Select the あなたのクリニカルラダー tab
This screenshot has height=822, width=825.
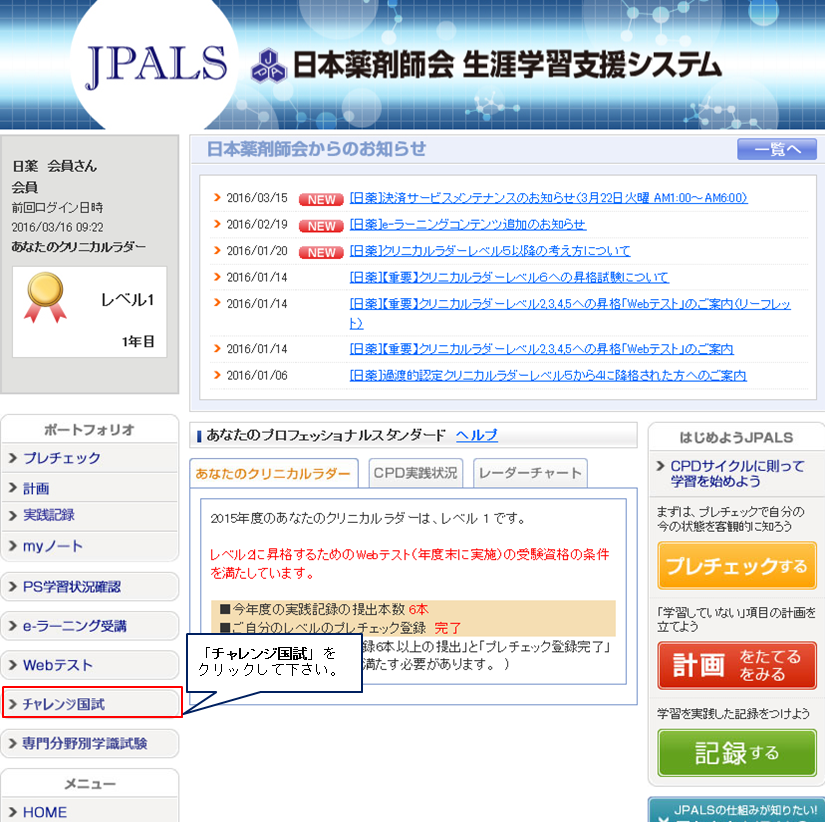click(273, 473)
